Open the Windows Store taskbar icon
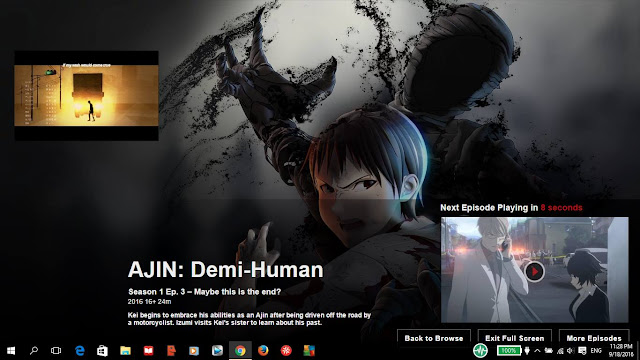 click(102, 351)
